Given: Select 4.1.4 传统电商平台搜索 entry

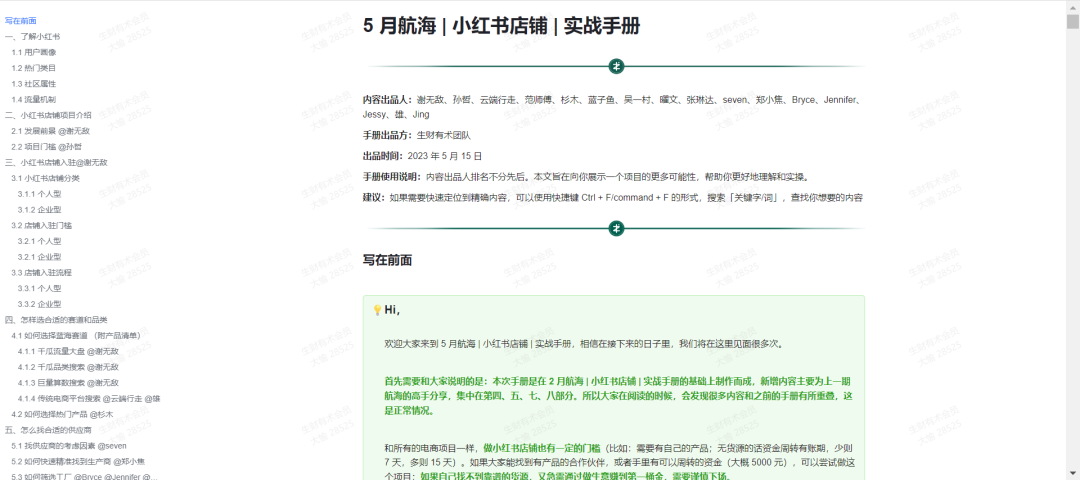Looking at the screenshot, I should tap(89, 399).
